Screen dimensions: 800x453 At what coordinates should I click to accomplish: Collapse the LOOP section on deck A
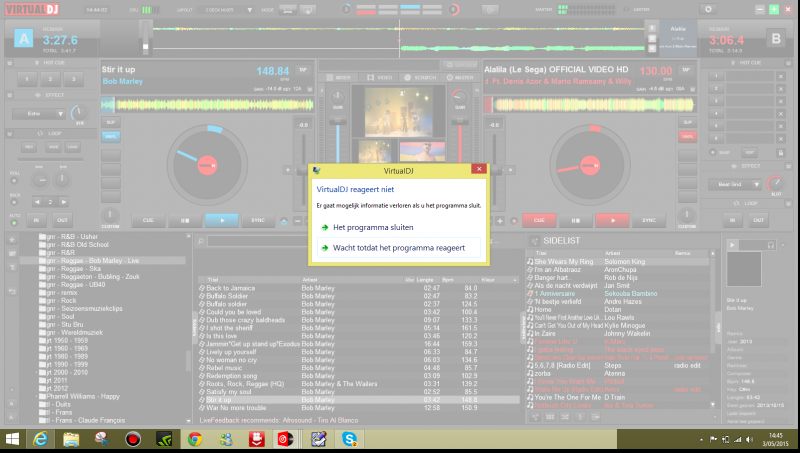(x=9, y=133)
